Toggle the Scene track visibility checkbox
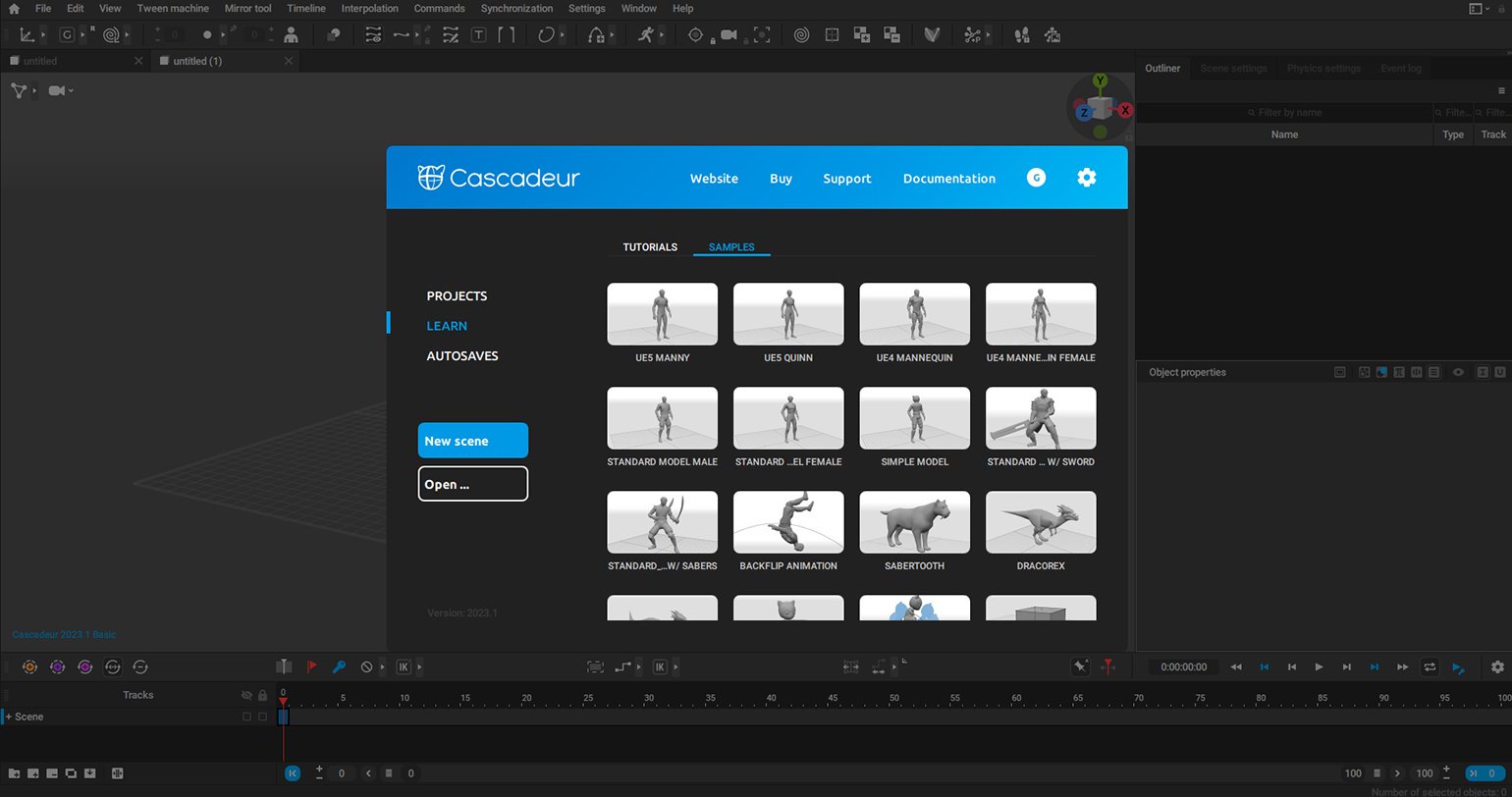 (246, 717)
